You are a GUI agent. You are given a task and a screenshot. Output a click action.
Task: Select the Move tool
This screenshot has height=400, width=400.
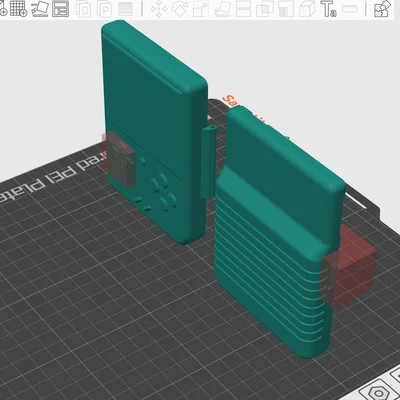pyautogui.click(x=159, y=9)
